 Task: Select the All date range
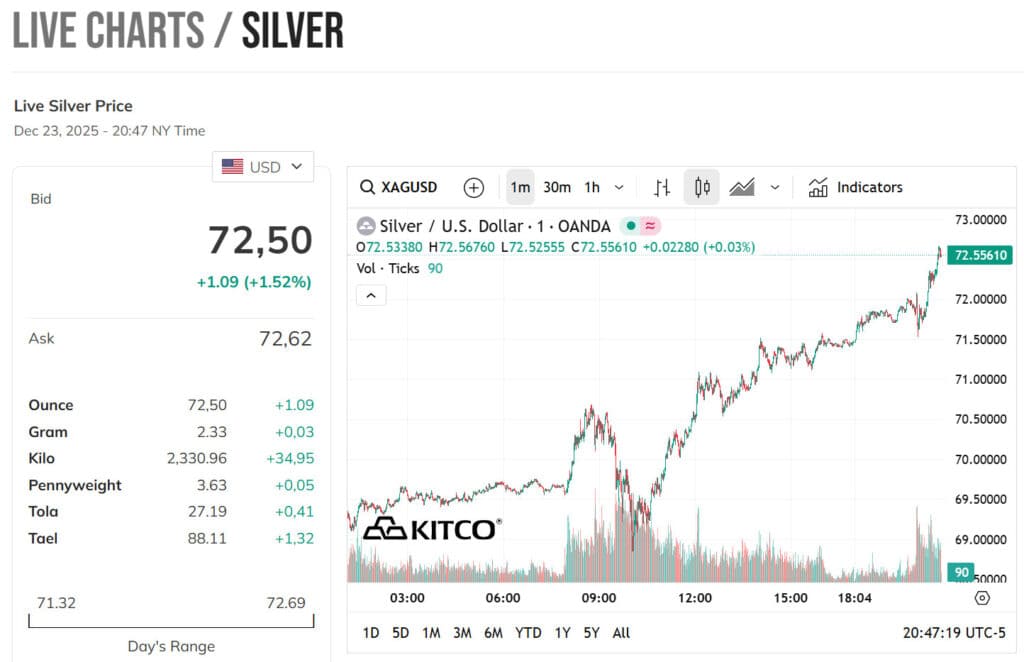(x=621, y=633)
